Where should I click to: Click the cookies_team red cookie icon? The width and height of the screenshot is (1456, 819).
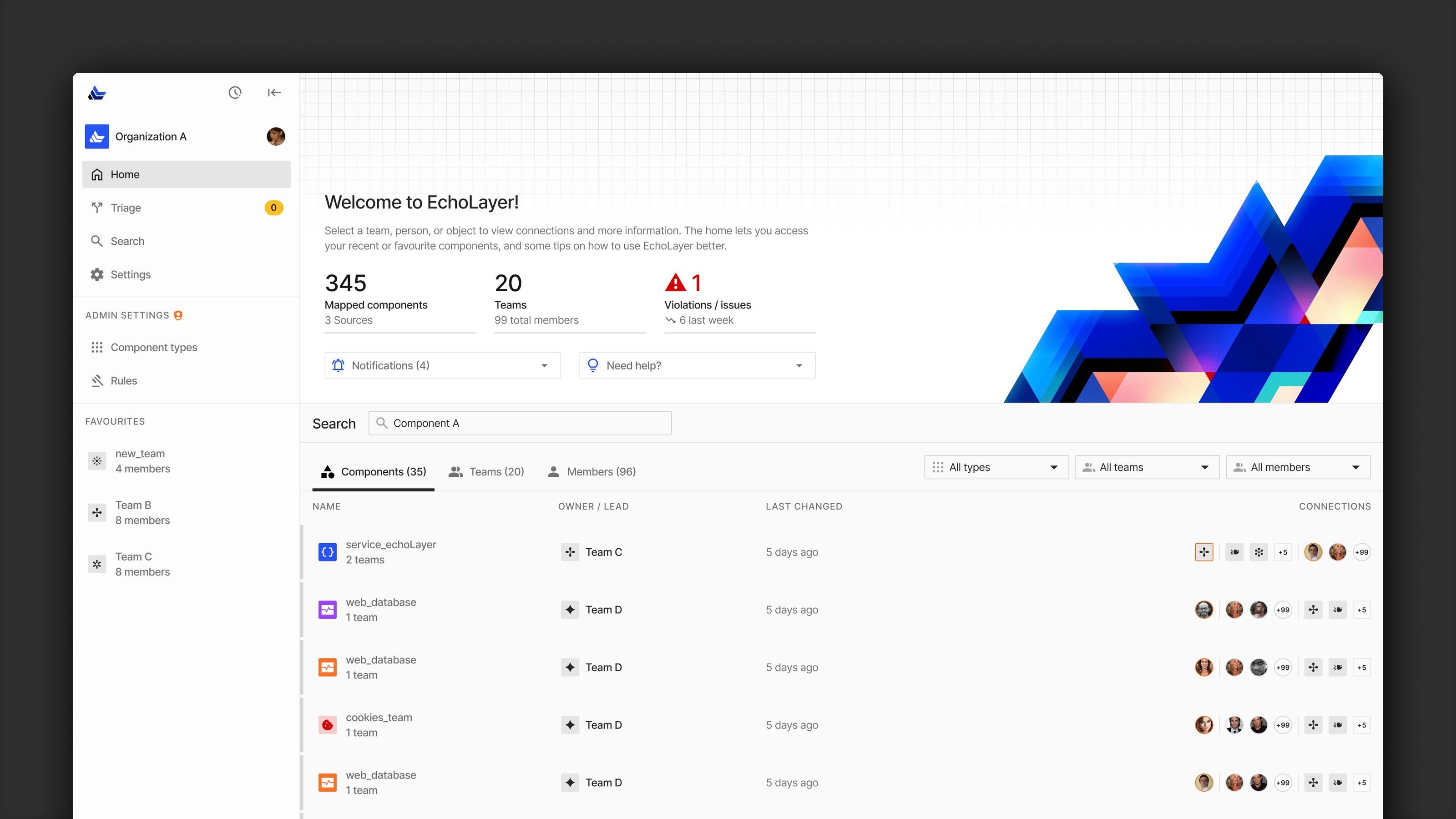(x=327, y=725)
